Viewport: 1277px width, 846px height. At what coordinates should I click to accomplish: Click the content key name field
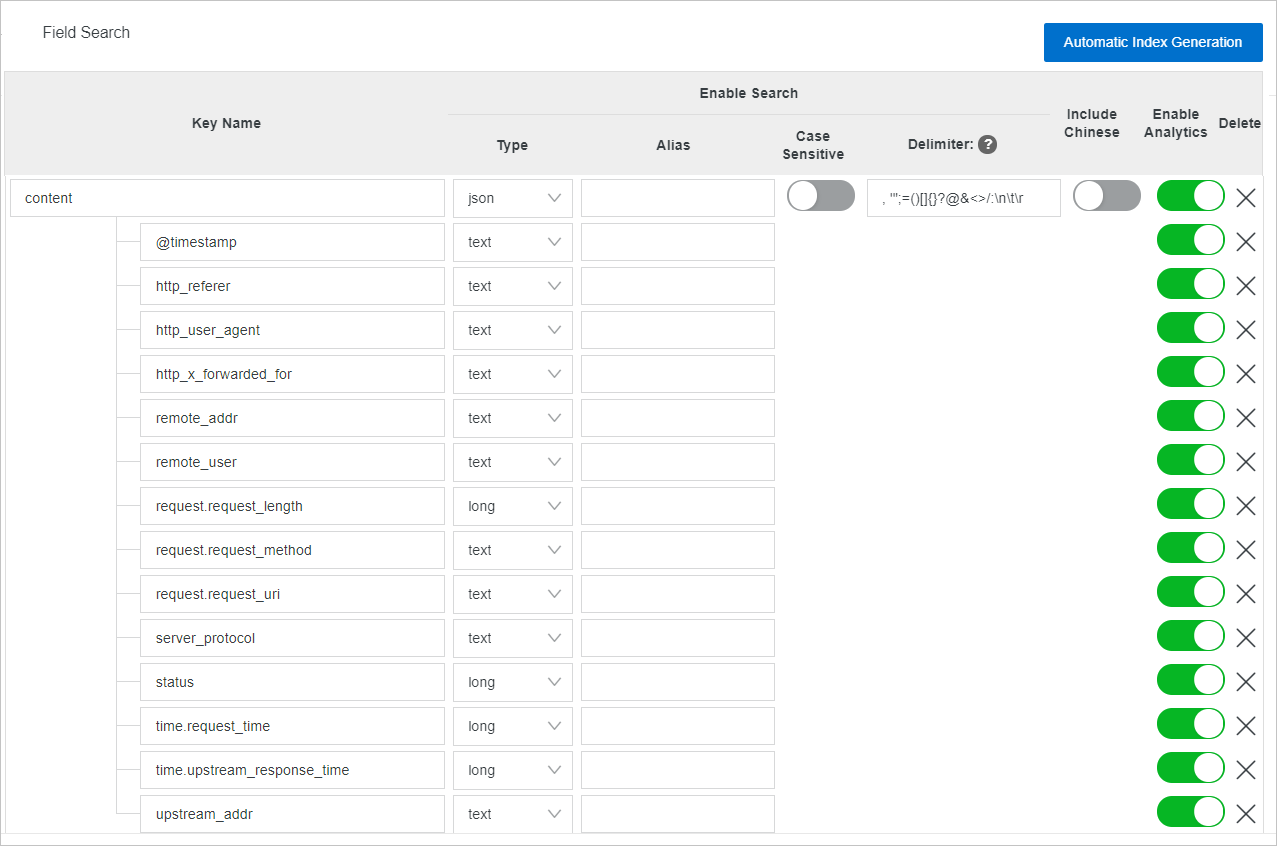click(x=227, y=198)
